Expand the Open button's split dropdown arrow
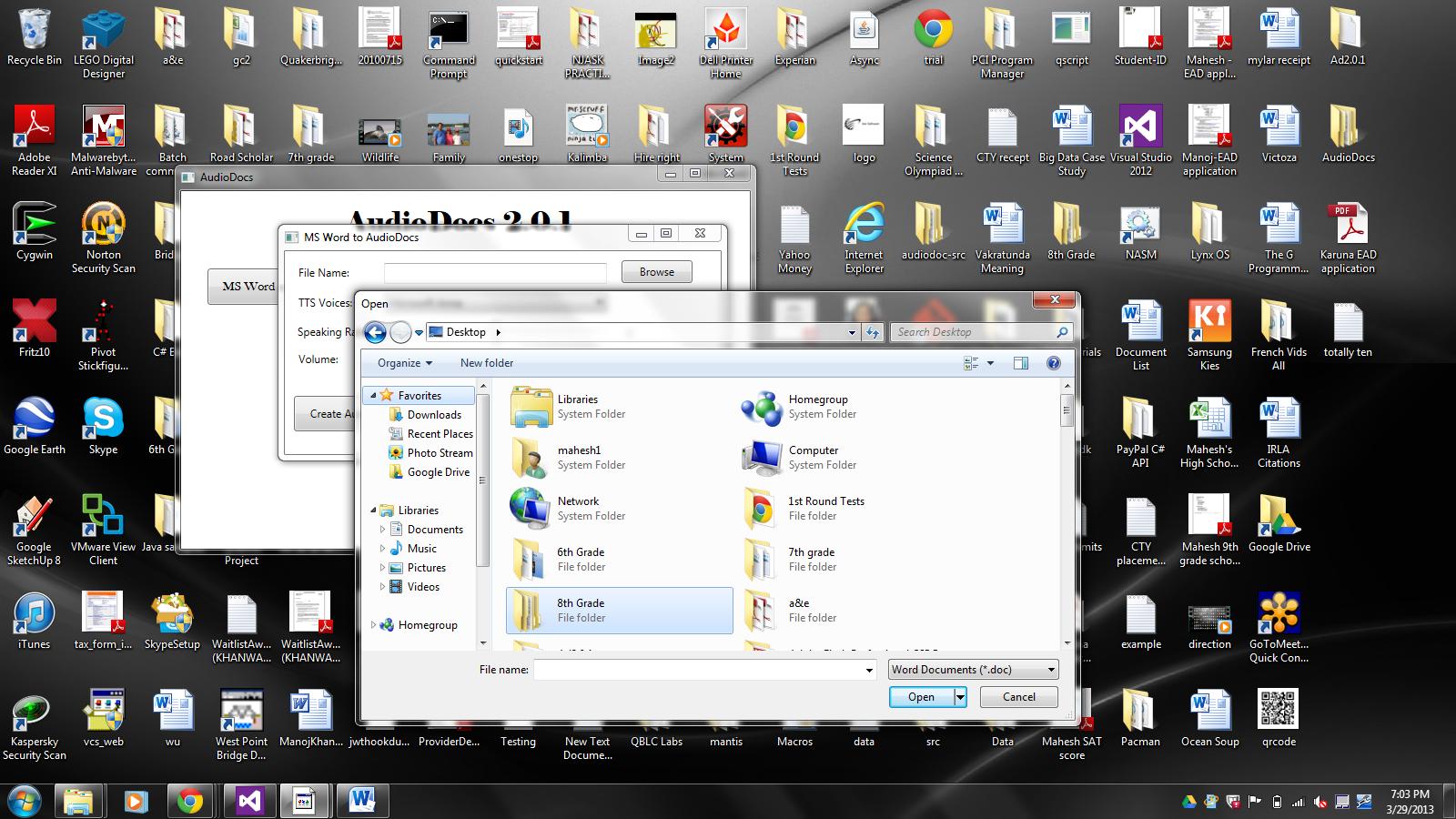Viewport: 1456px width, 819px height. point(958,696)
